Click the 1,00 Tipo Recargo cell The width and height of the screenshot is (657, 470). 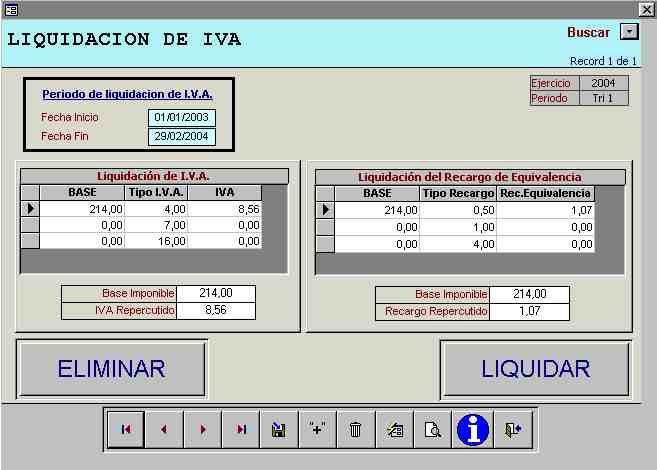point(458,227)
